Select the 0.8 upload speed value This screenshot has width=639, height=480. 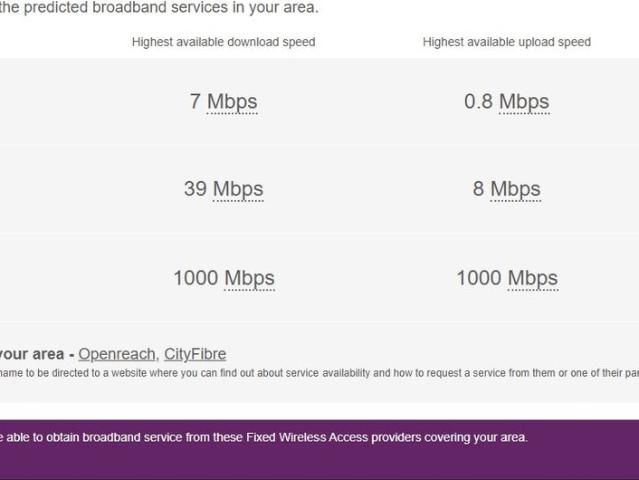(478, 101)
